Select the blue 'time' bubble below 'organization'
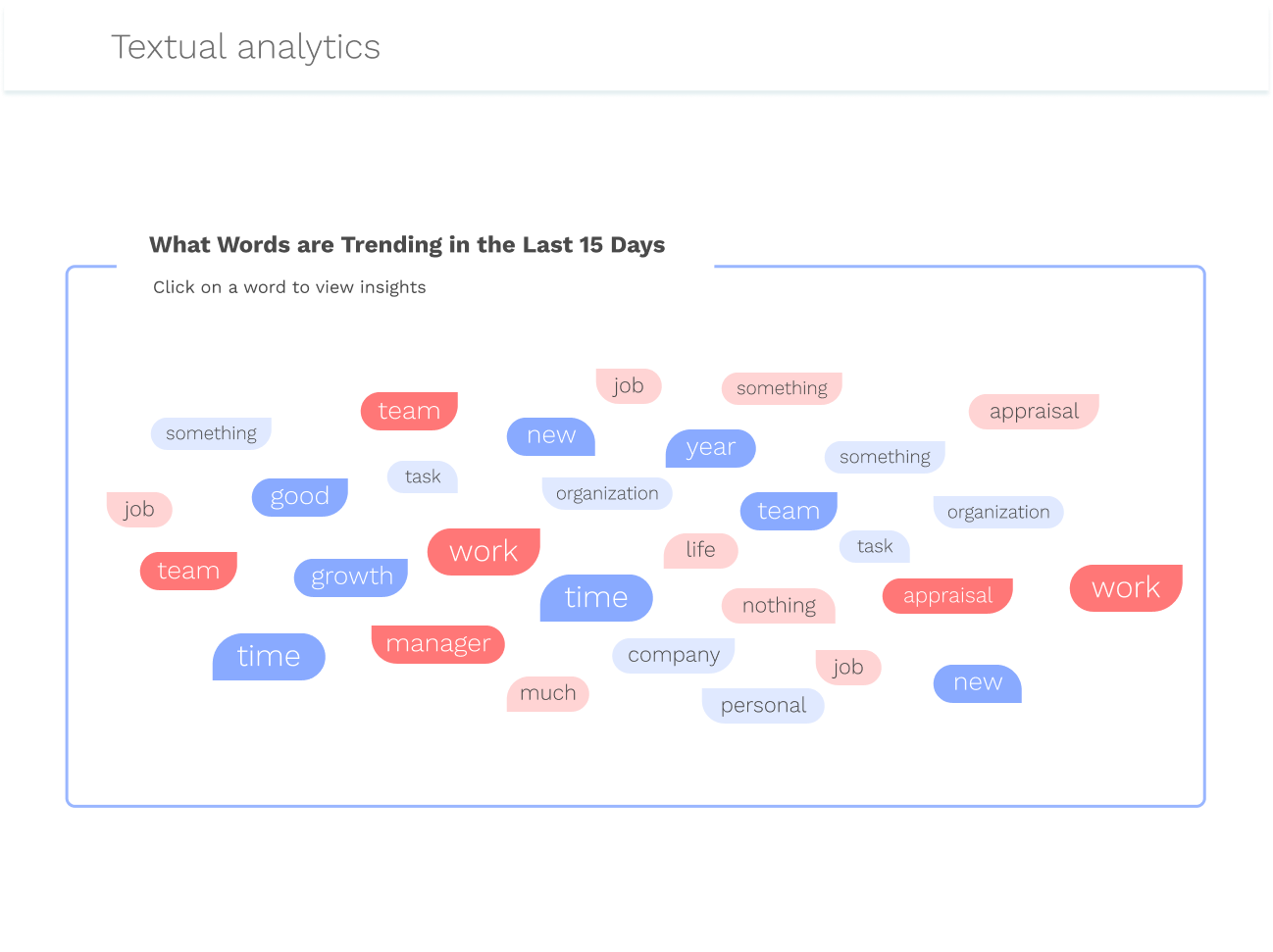 (x=596, y=598)
